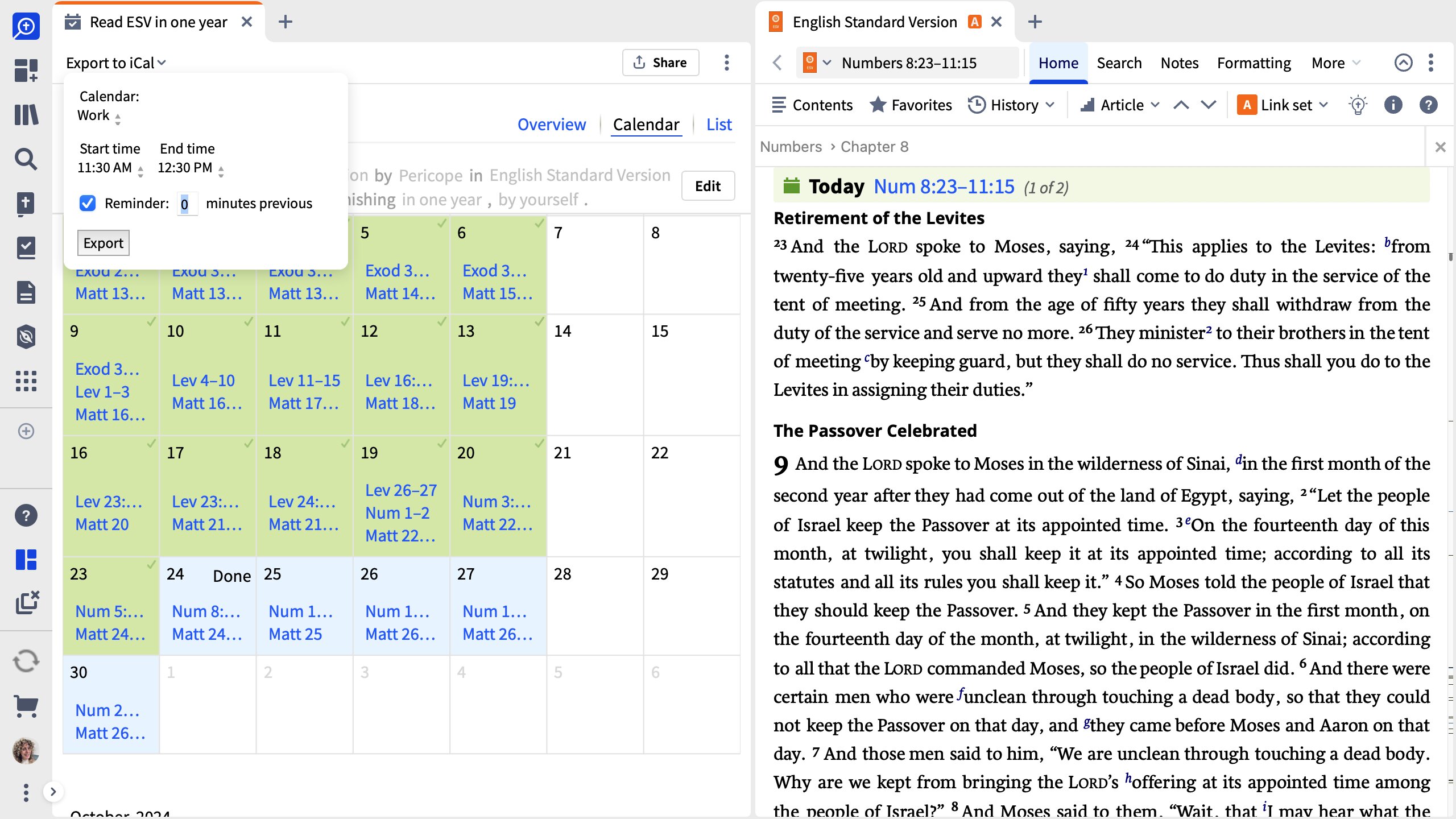Switch to the Search tab

1119,63
